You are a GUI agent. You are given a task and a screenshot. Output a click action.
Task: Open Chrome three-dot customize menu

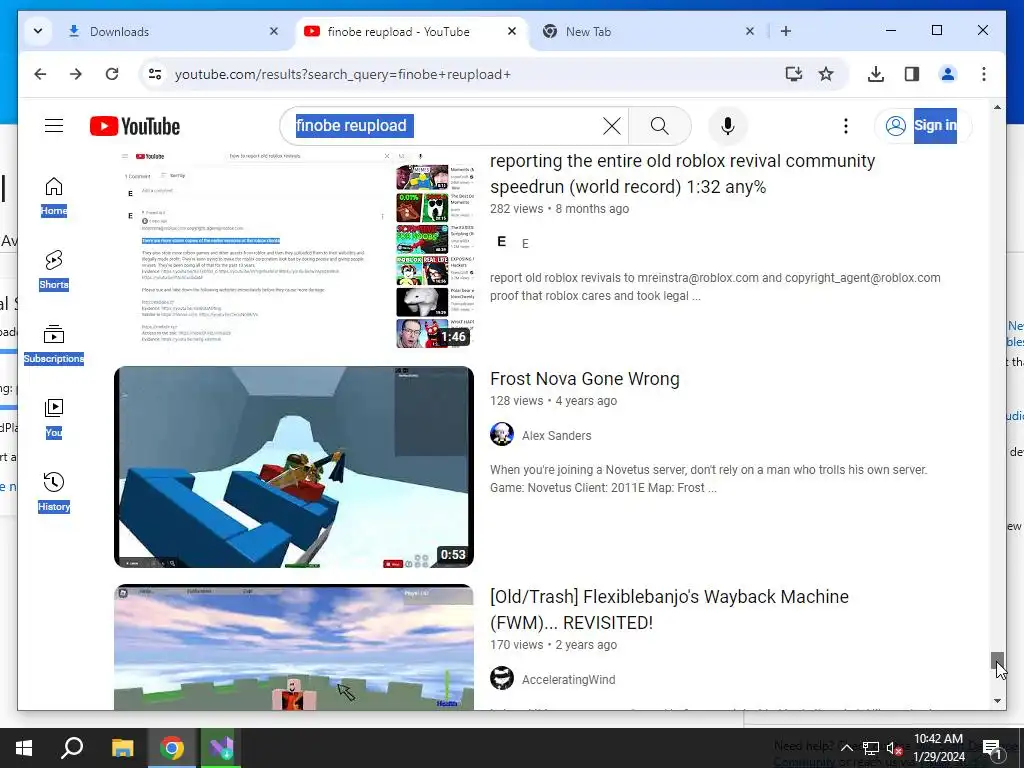[984, 74]
